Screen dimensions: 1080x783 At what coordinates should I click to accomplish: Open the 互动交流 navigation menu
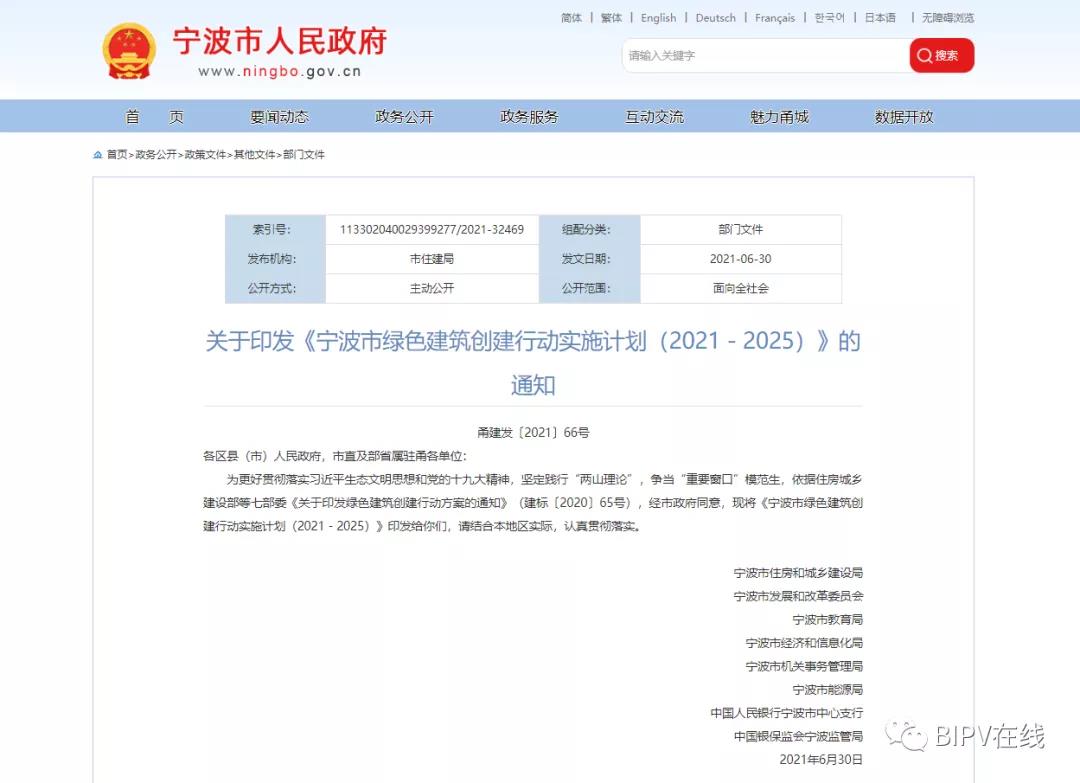654,117
